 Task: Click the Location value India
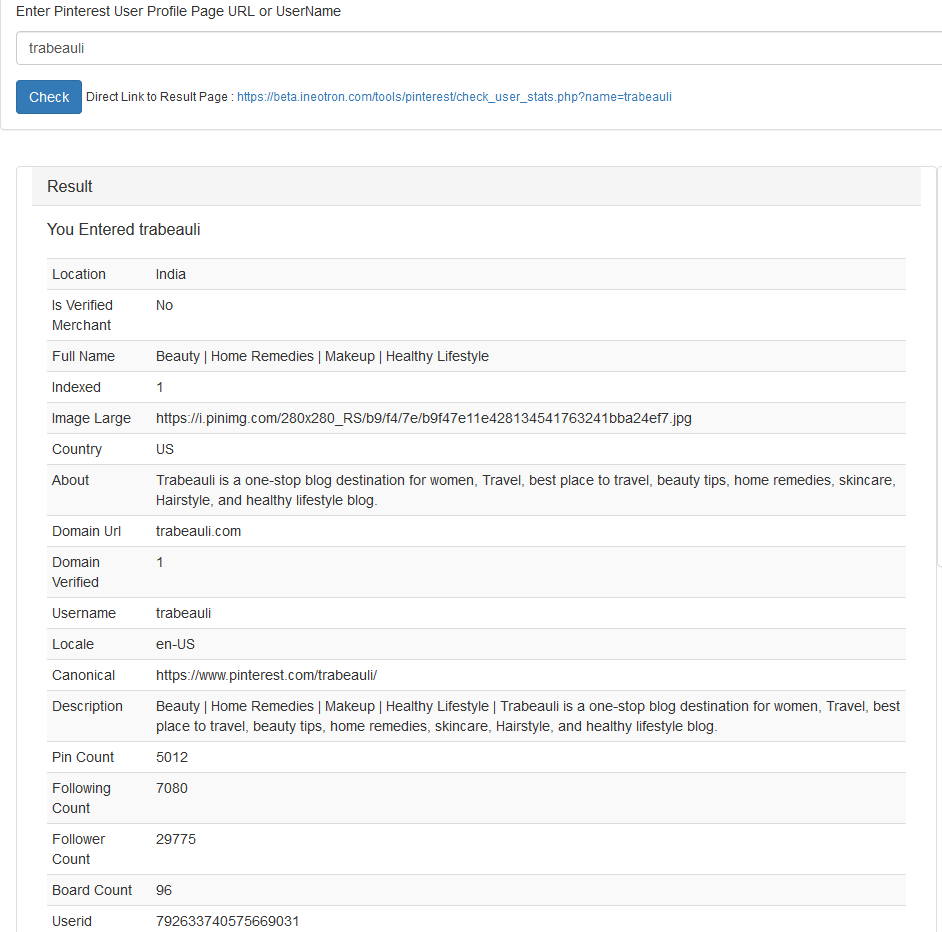click(x=171, y=274)
